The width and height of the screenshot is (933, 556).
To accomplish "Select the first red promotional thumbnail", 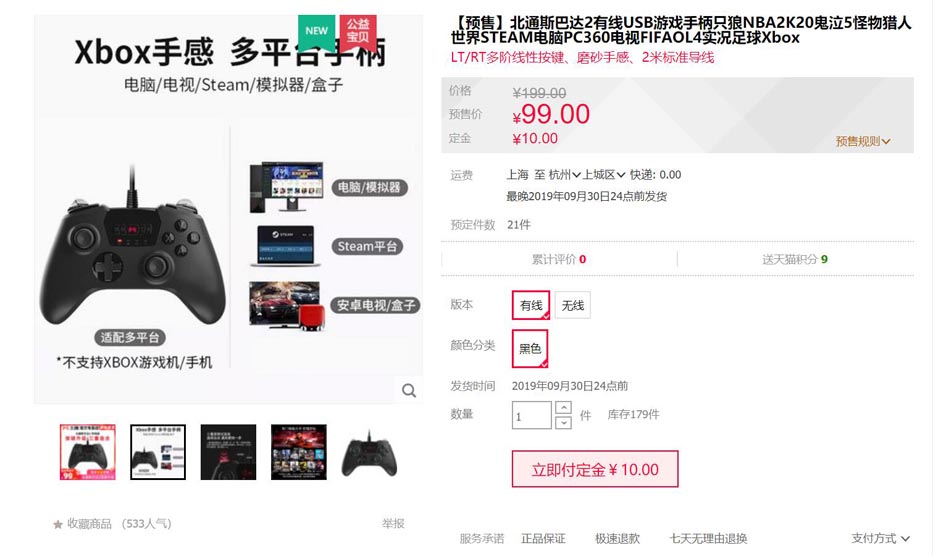I will coord(87,452).
